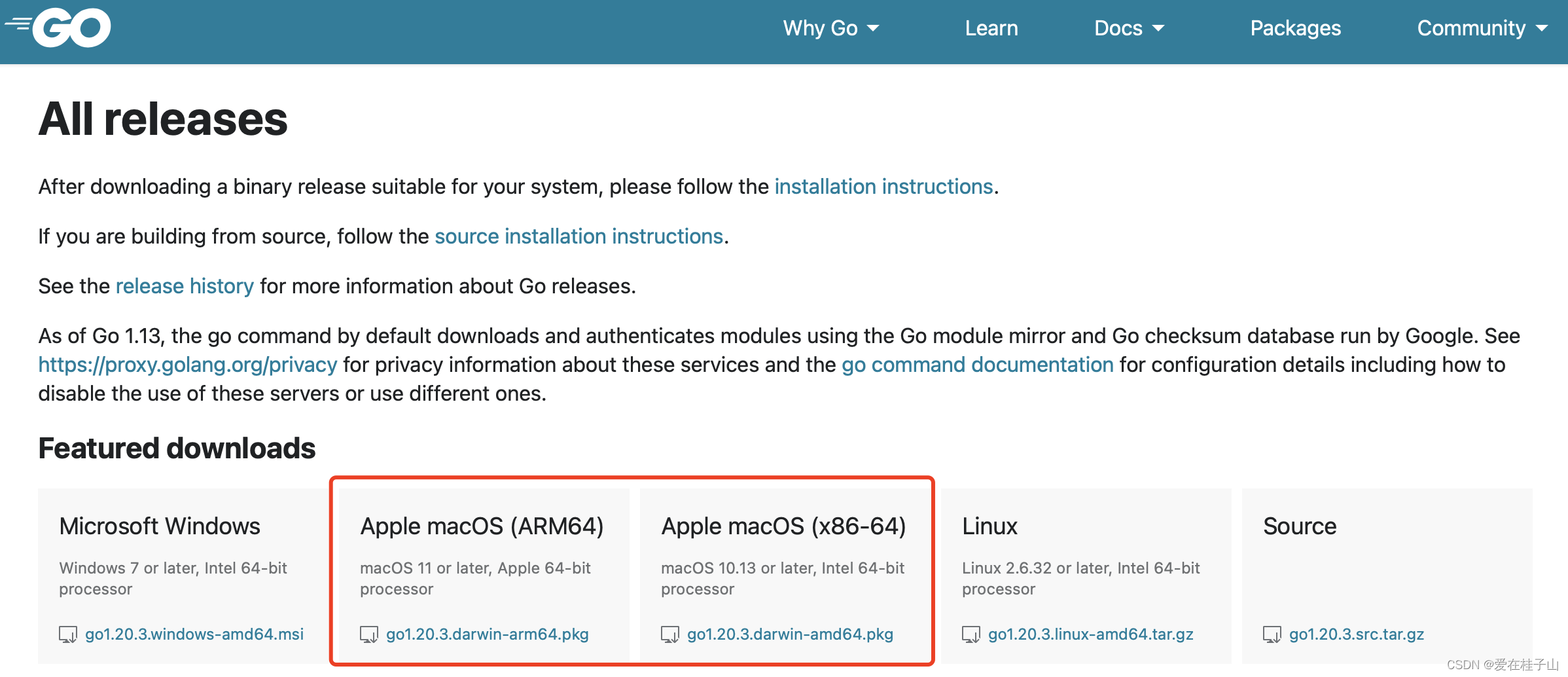
Task: Click the Source card title
Action: click(x=1300, y=526)
